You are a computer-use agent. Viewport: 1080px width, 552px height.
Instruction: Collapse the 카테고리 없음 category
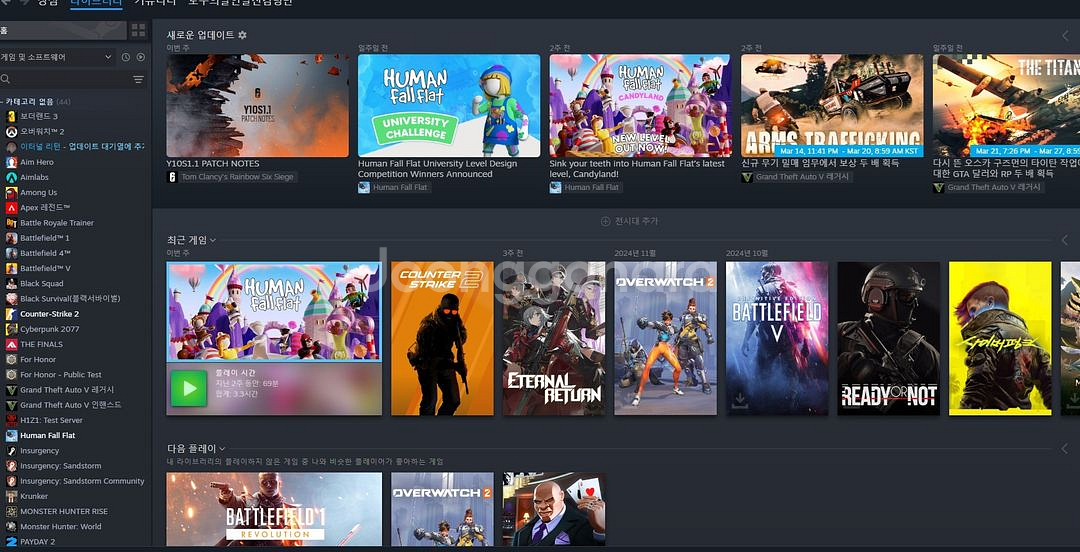pyautogui.click(x=38, y=101)
